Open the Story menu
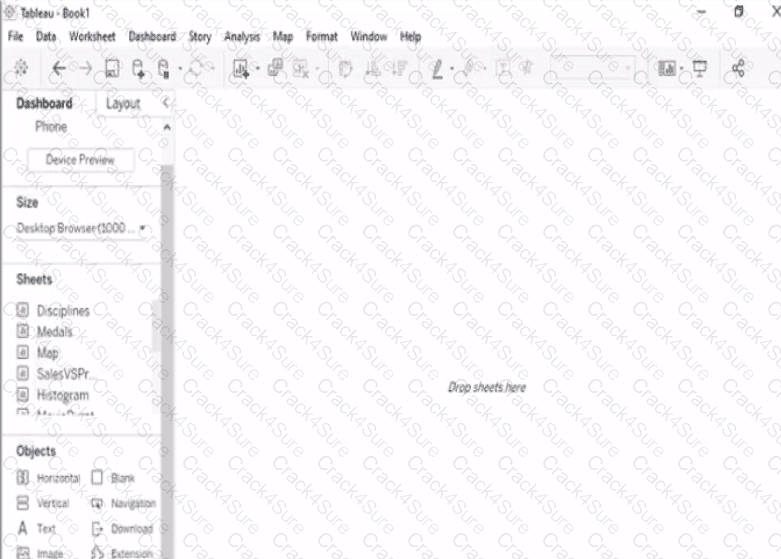Image resolution: width=781 pixels, height=559 pixels. coord(200,37)
